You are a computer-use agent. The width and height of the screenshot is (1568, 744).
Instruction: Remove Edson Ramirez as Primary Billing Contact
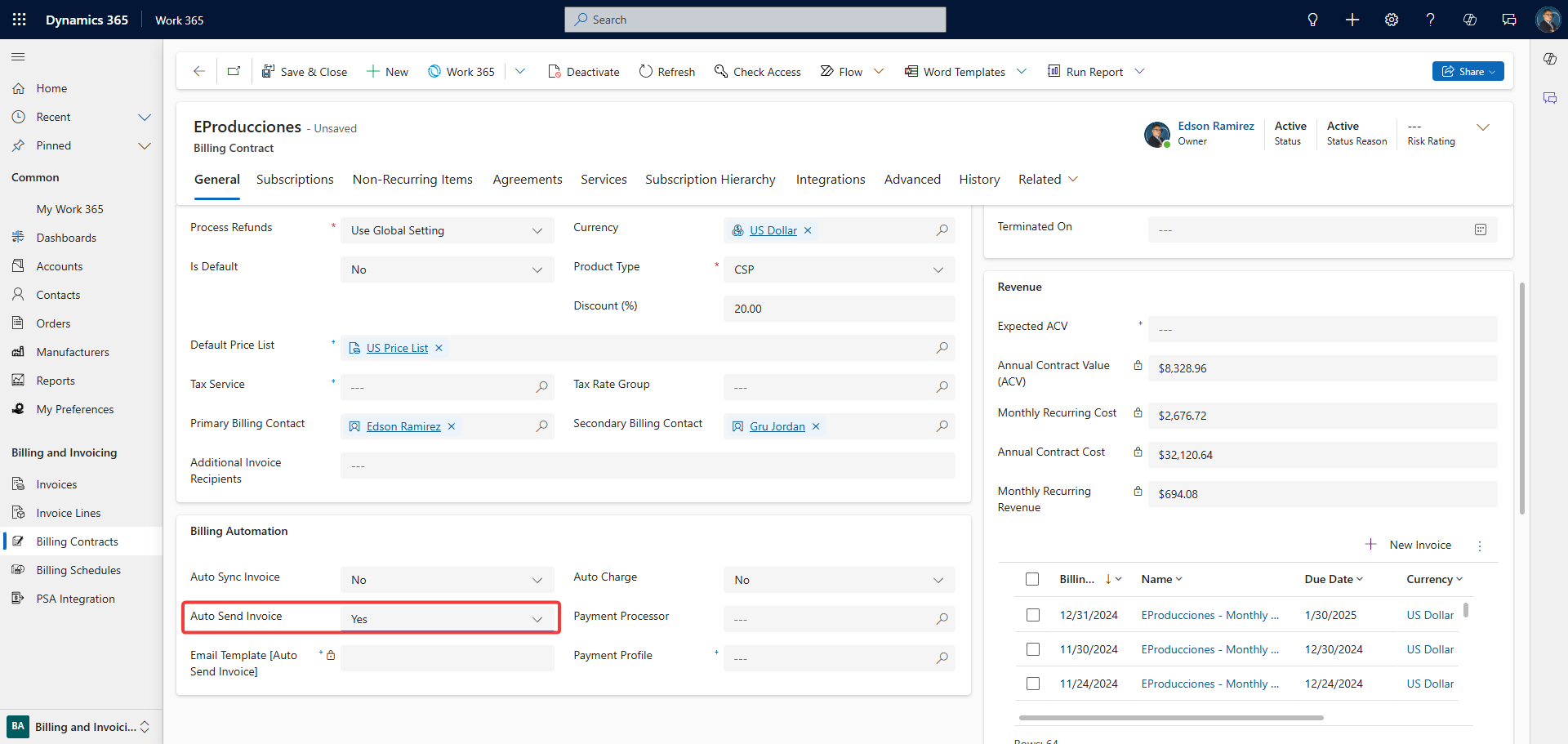point(452,426)
